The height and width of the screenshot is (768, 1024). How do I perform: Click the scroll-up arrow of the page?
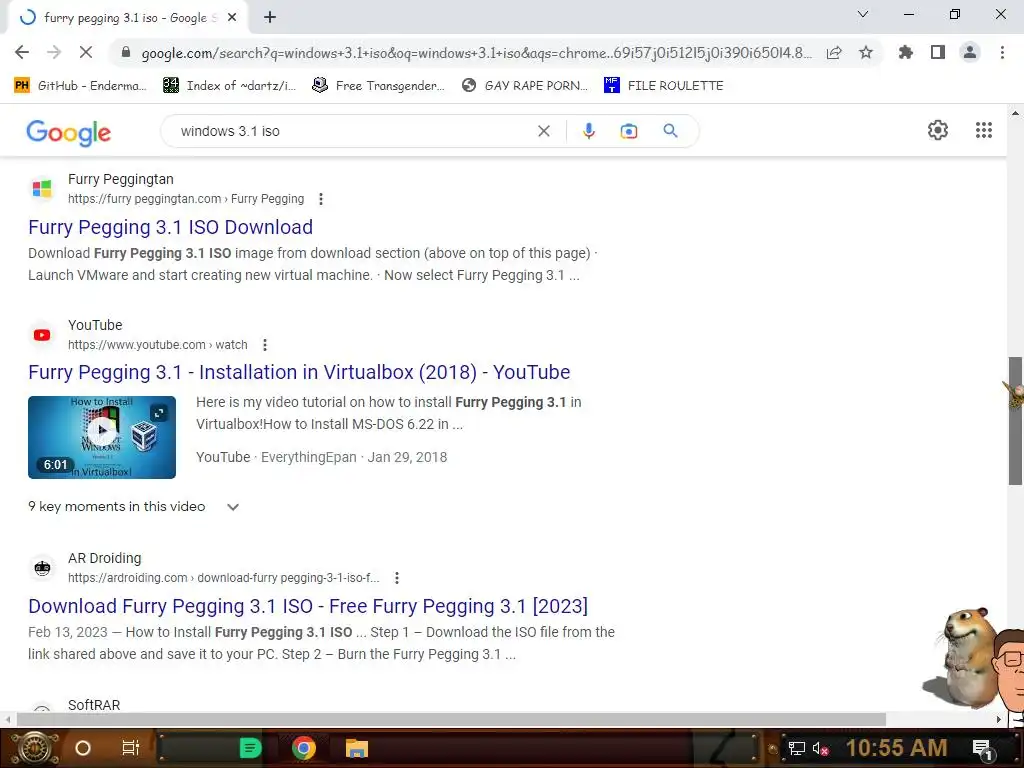click(1015, 112)
